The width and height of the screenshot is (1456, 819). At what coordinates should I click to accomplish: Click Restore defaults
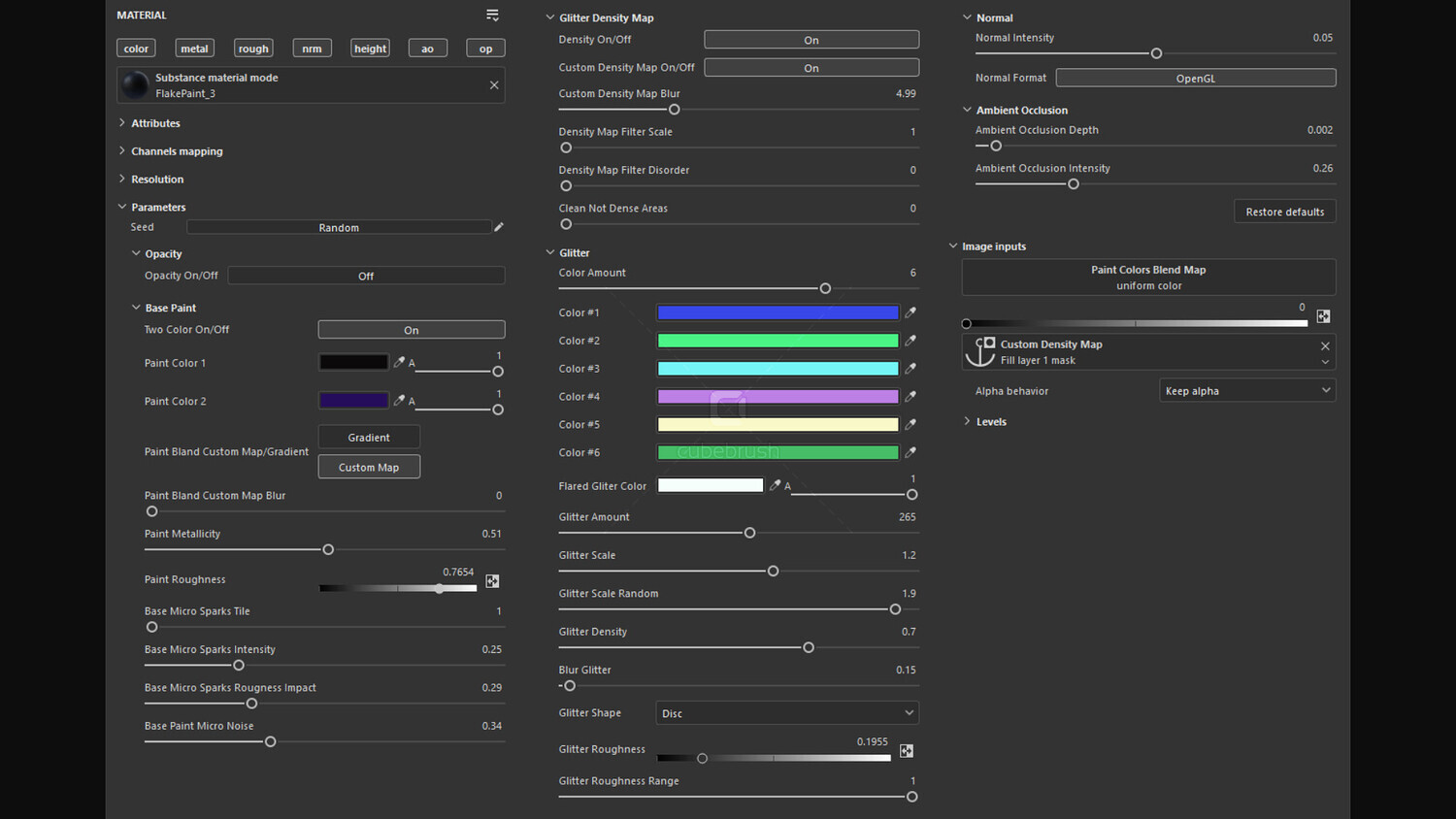(1285, 212)
